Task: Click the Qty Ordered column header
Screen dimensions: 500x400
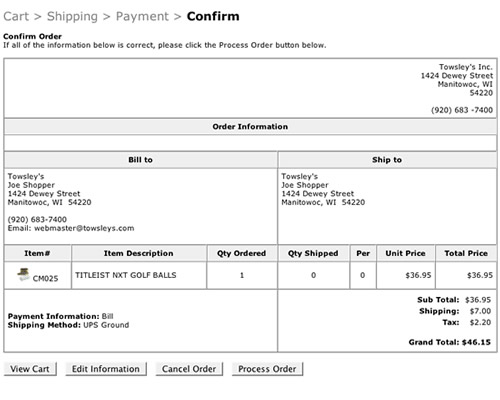Action: tap(242, 253)
